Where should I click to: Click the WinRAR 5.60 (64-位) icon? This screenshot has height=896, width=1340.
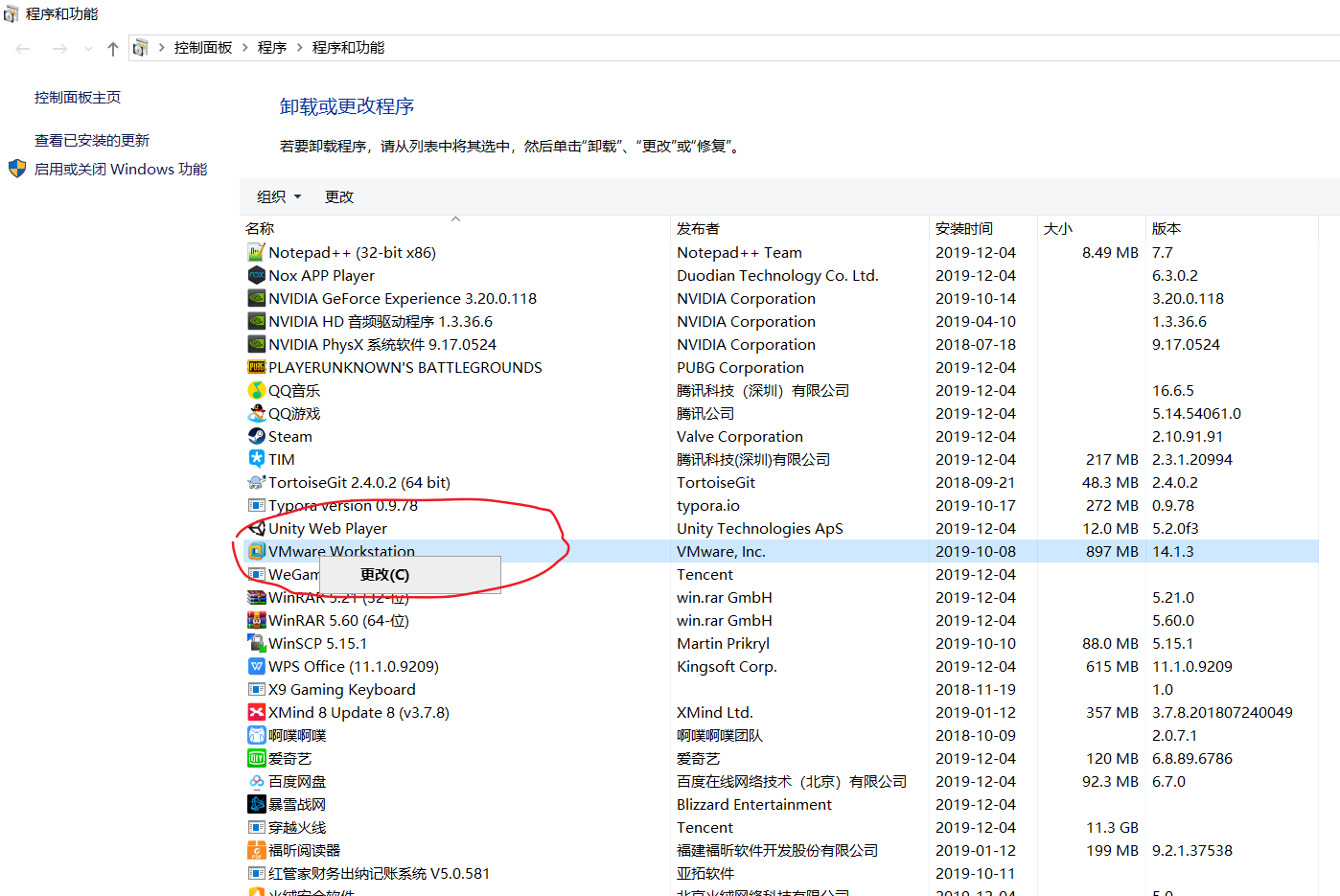pyautogui.click(x=257, y=620)
